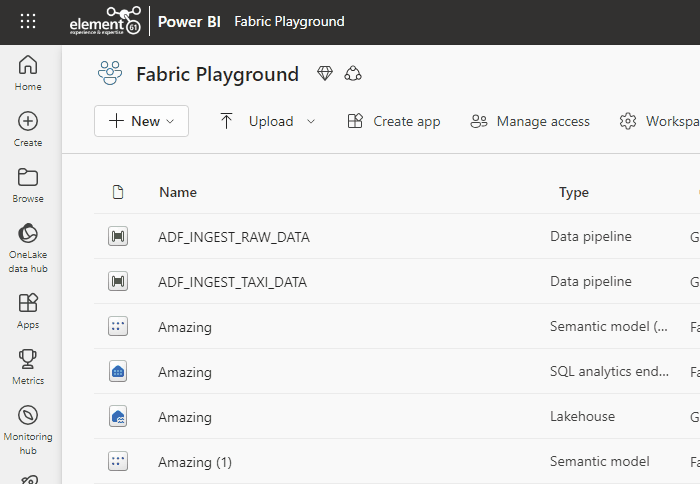Open the app launcher waffle icon
Image resolution: width=700 pixels, height=484 pixels.
tap(28, 21)
